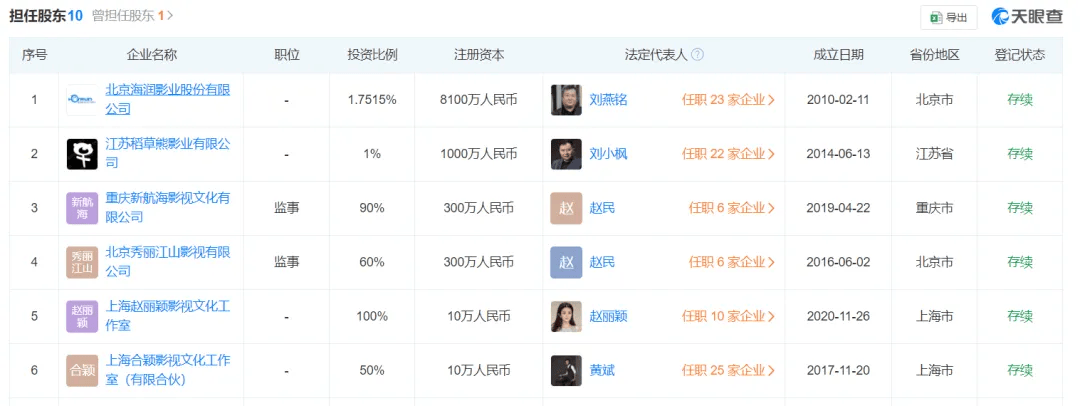Expand 任职 25 家企业 for 黄斌
Image resolution: width=1080 pixels, height=406 pixels.
729,370
